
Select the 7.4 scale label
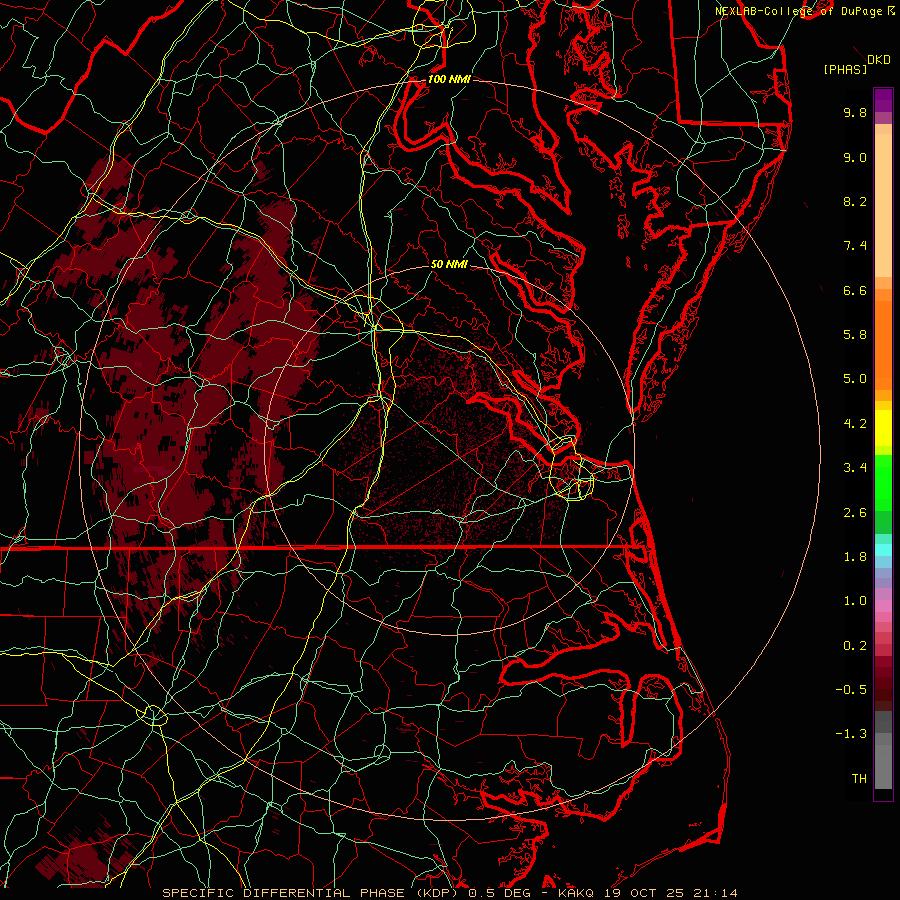[855, 246]
